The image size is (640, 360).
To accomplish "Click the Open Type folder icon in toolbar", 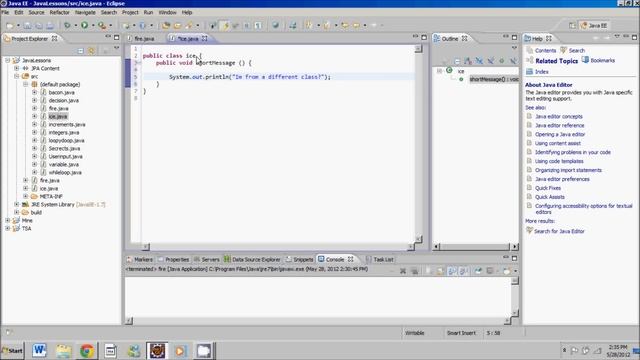I will point(166,25).
